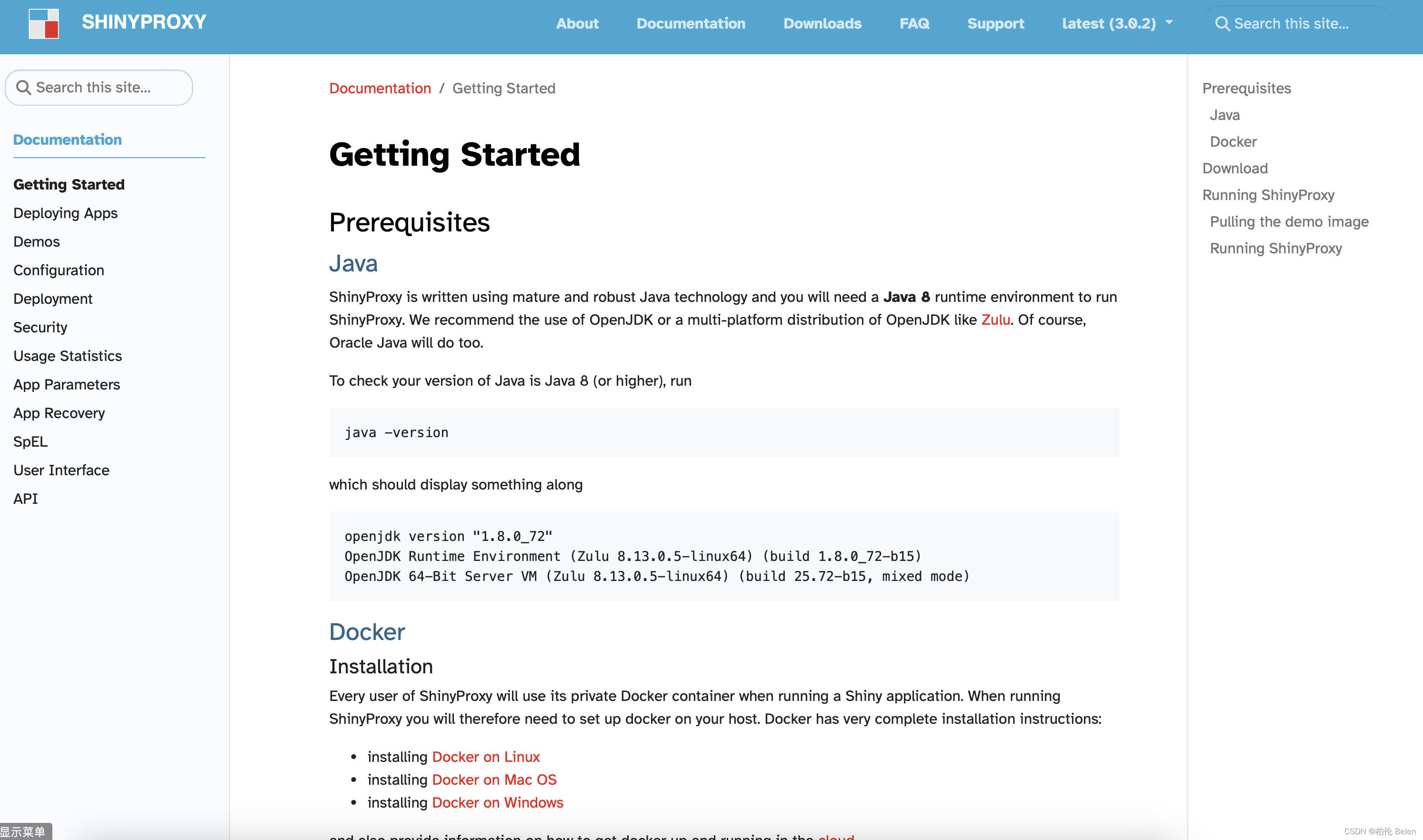Open Usage Statistics in sidebar

pyautogui.click(x=68, y=356)
